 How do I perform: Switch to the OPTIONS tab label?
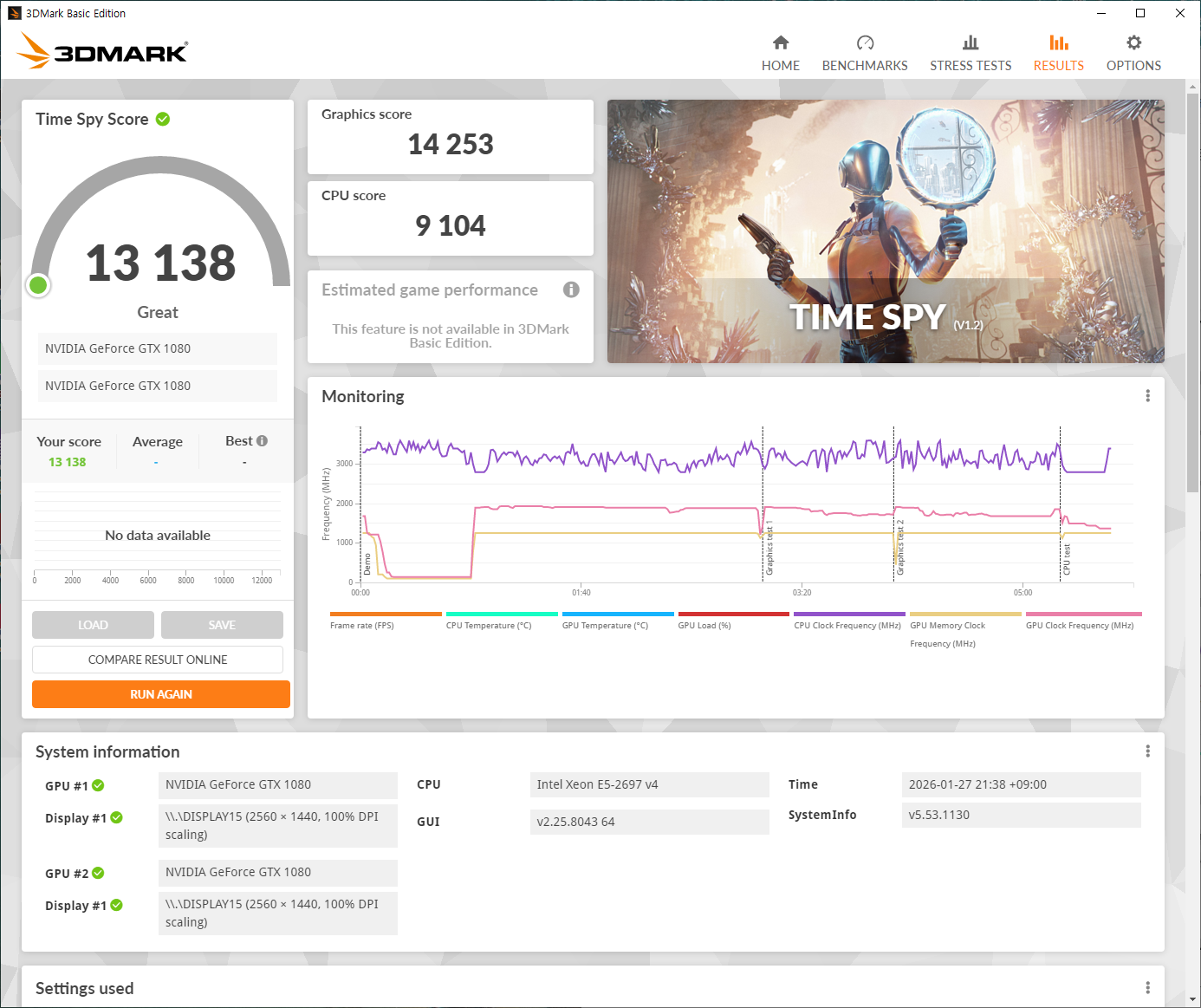coord(1133,66)
